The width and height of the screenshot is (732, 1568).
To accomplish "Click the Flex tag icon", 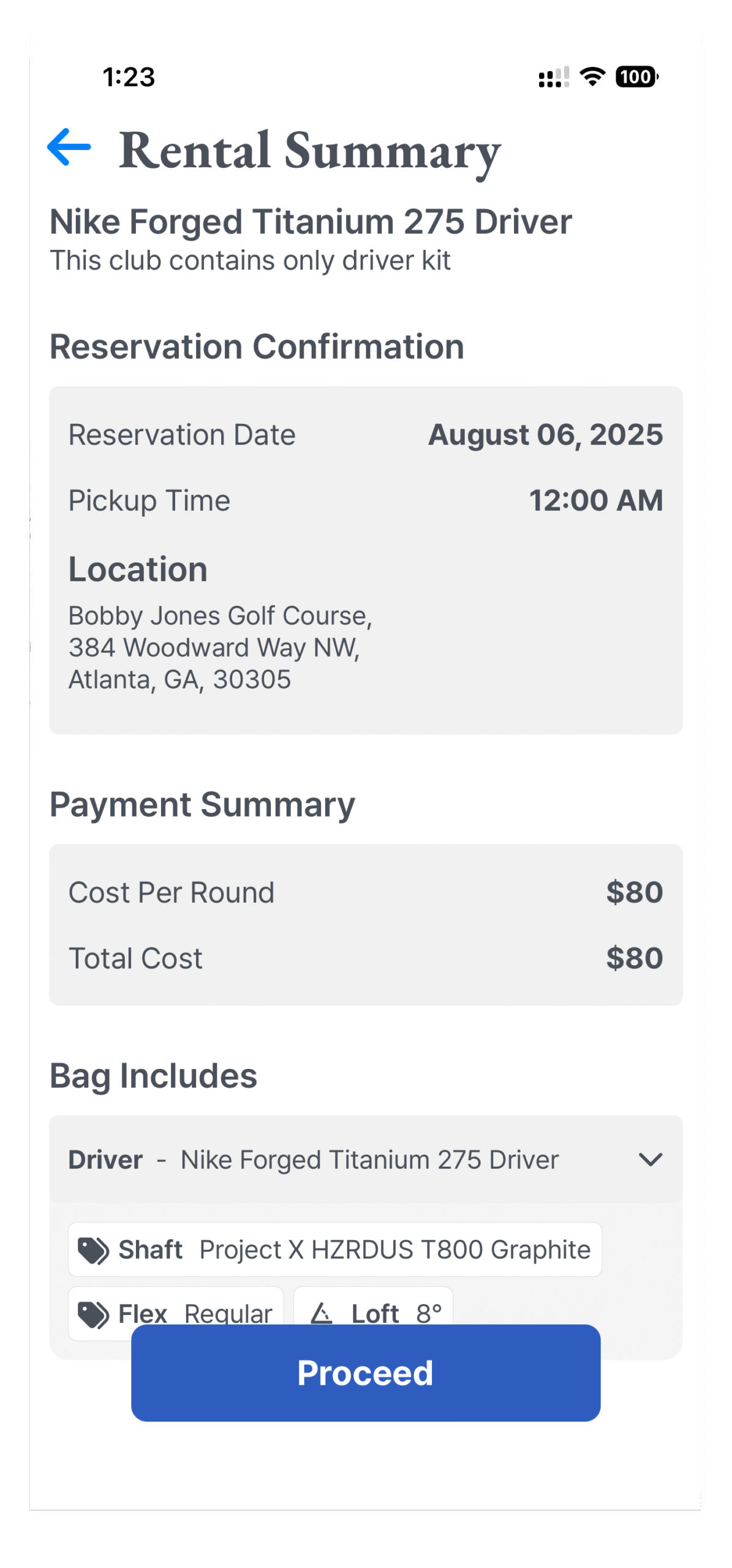I will 94,1313.
